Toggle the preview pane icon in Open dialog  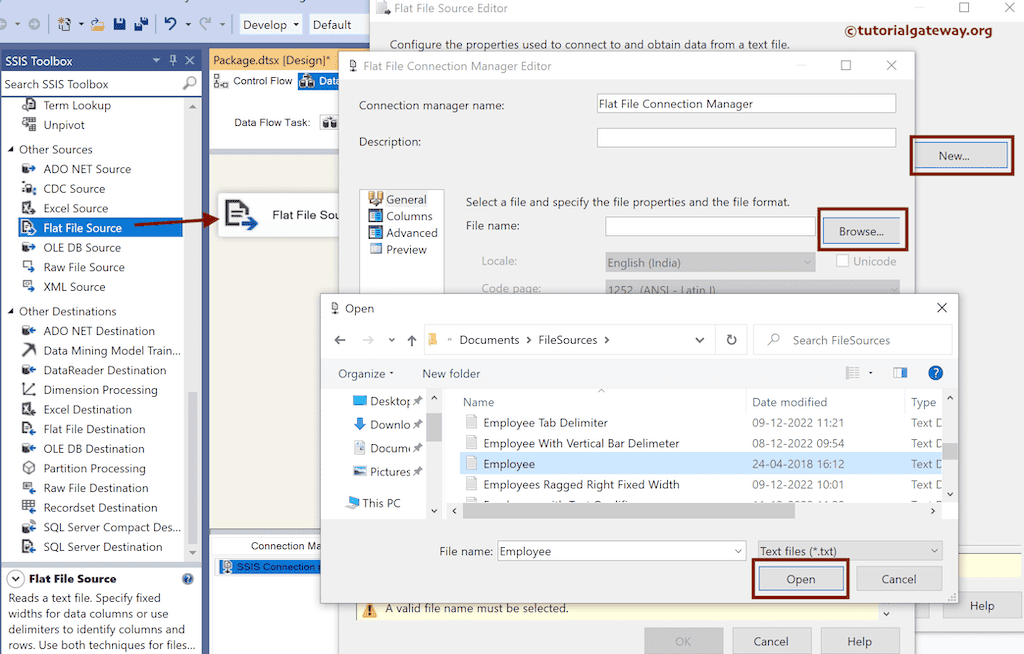900,373
